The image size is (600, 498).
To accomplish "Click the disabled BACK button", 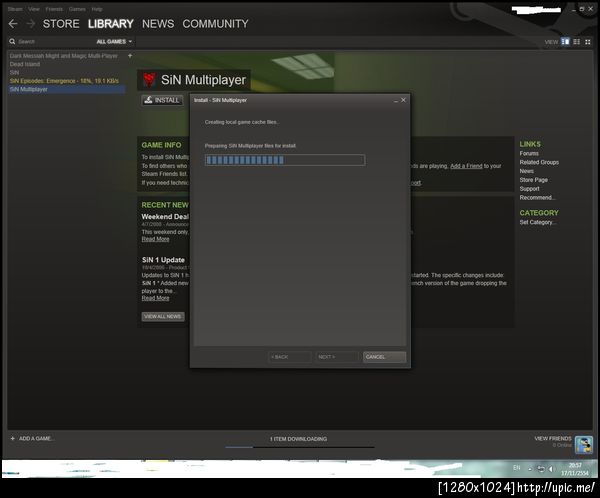I will [x=290, y=357].
